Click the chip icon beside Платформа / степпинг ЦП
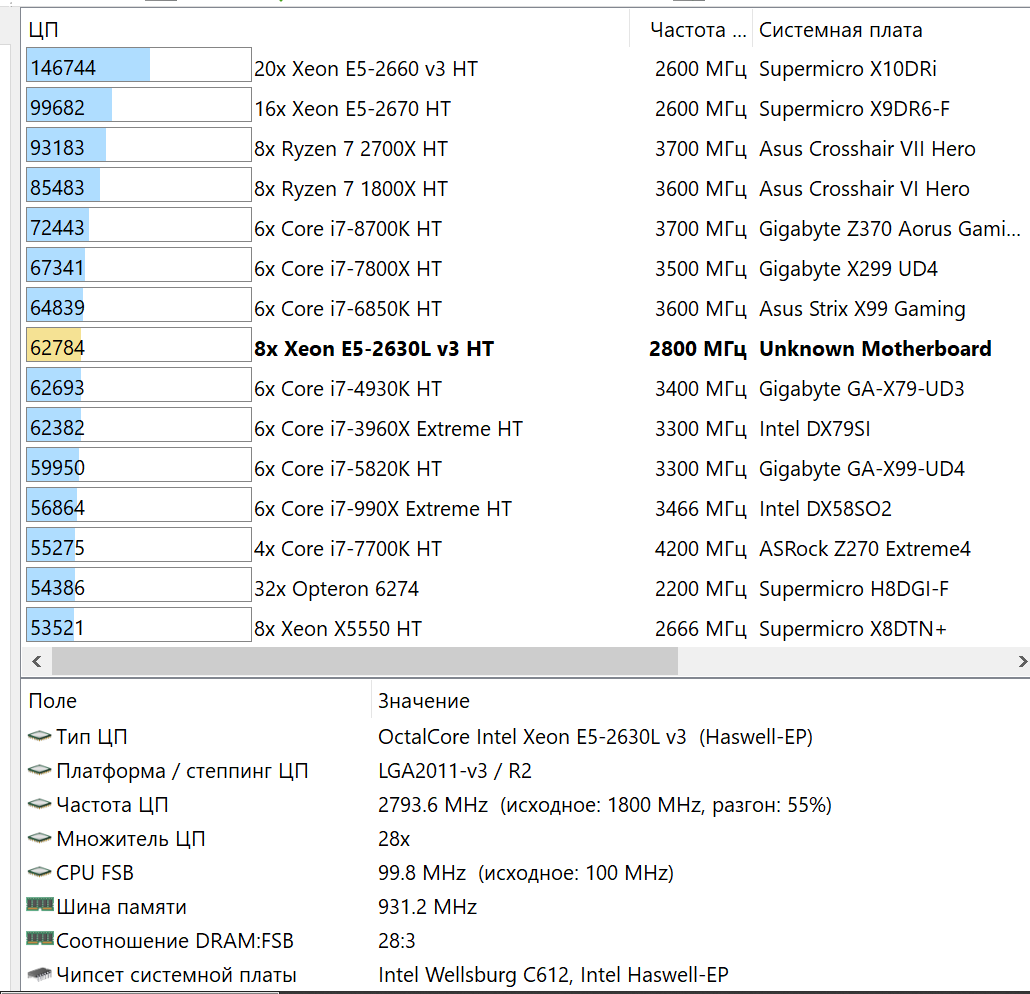The width and height of the screenshot is (1030, 994). [39, 769]
